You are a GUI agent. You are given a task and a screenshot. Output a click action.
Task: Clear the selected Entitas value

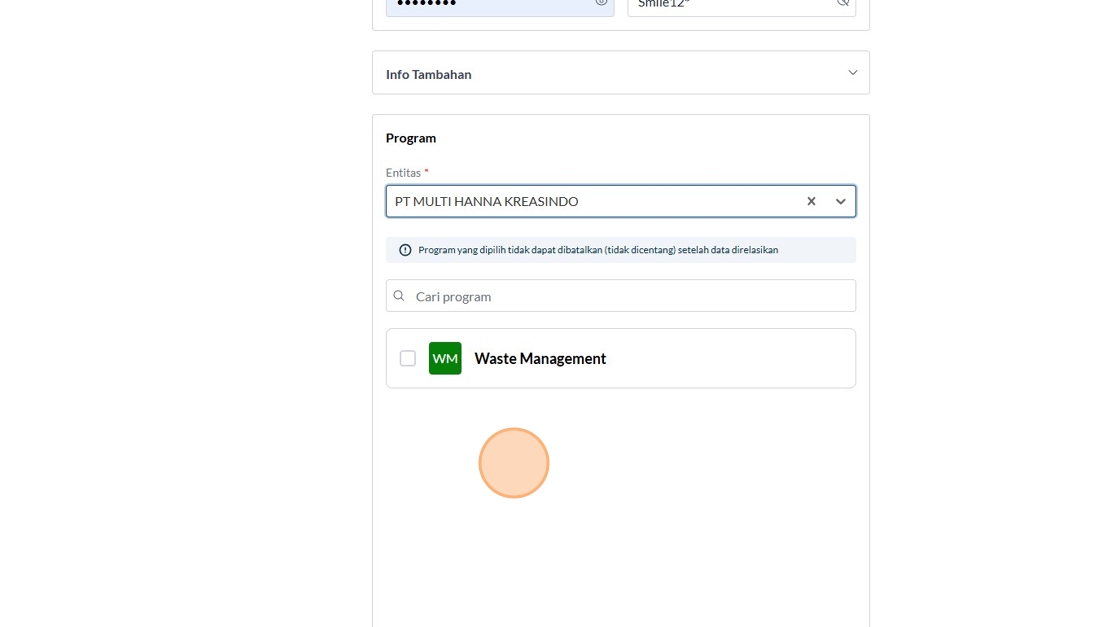point(811,202)
